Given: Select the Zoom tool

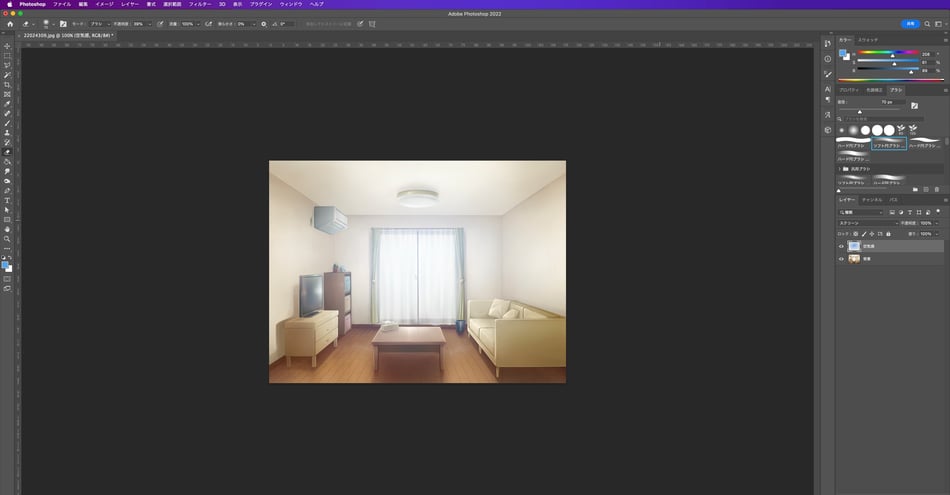Looking at the screenshot, I should click(x=7, y=239).
